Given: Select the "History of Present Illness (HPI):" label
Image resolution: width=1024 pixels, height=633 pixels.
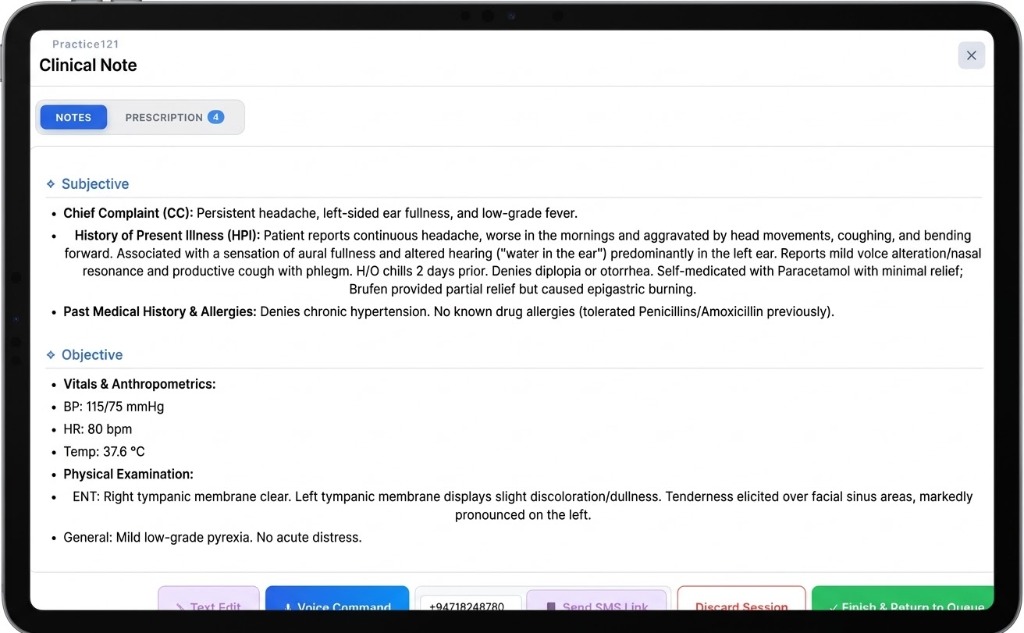Looking at the screenshot, I should (x=167, y=236).
